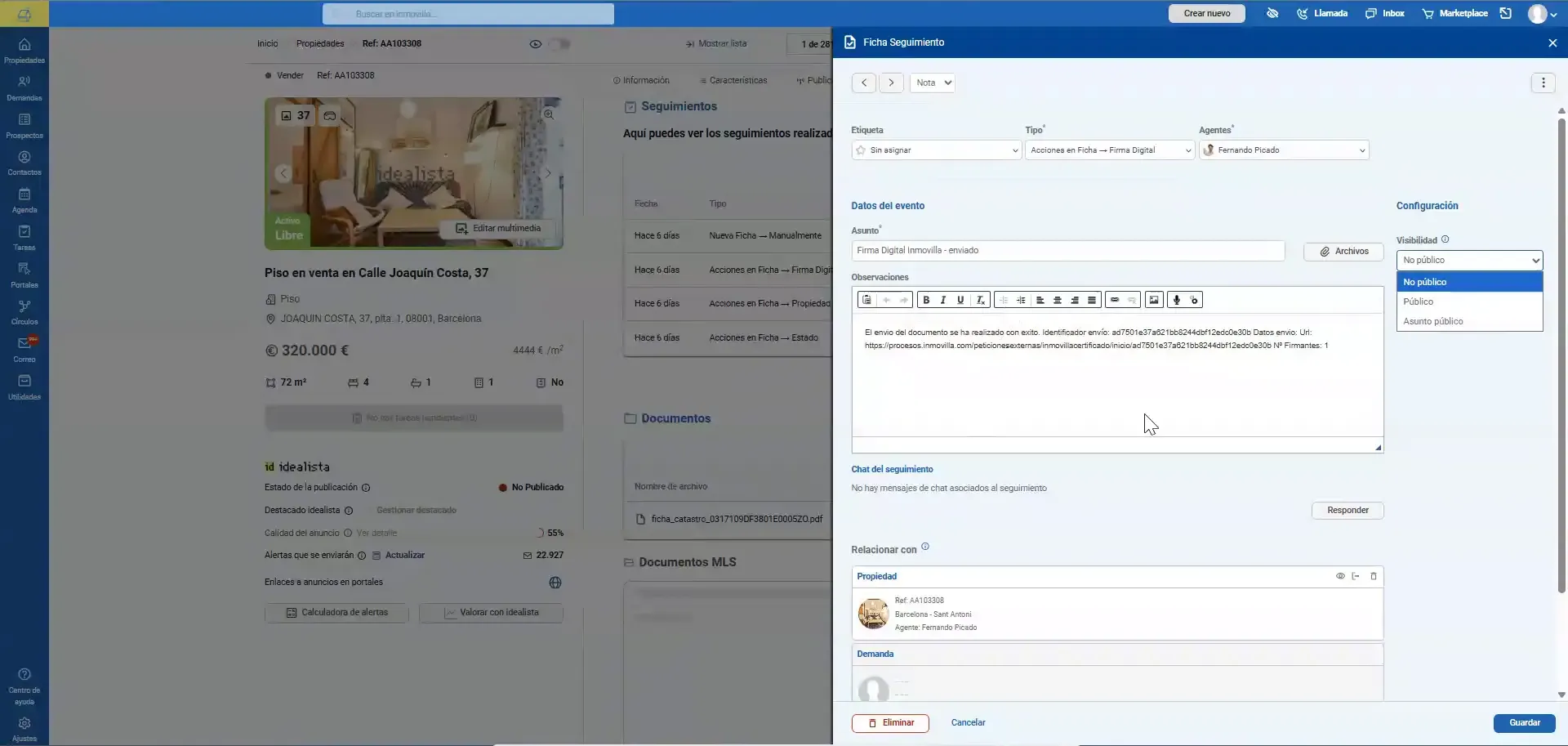Select Asunto público visibility option
The height and width of the screenshot is (746, 1568).
pyautogui.click(x=1469, y=321)
